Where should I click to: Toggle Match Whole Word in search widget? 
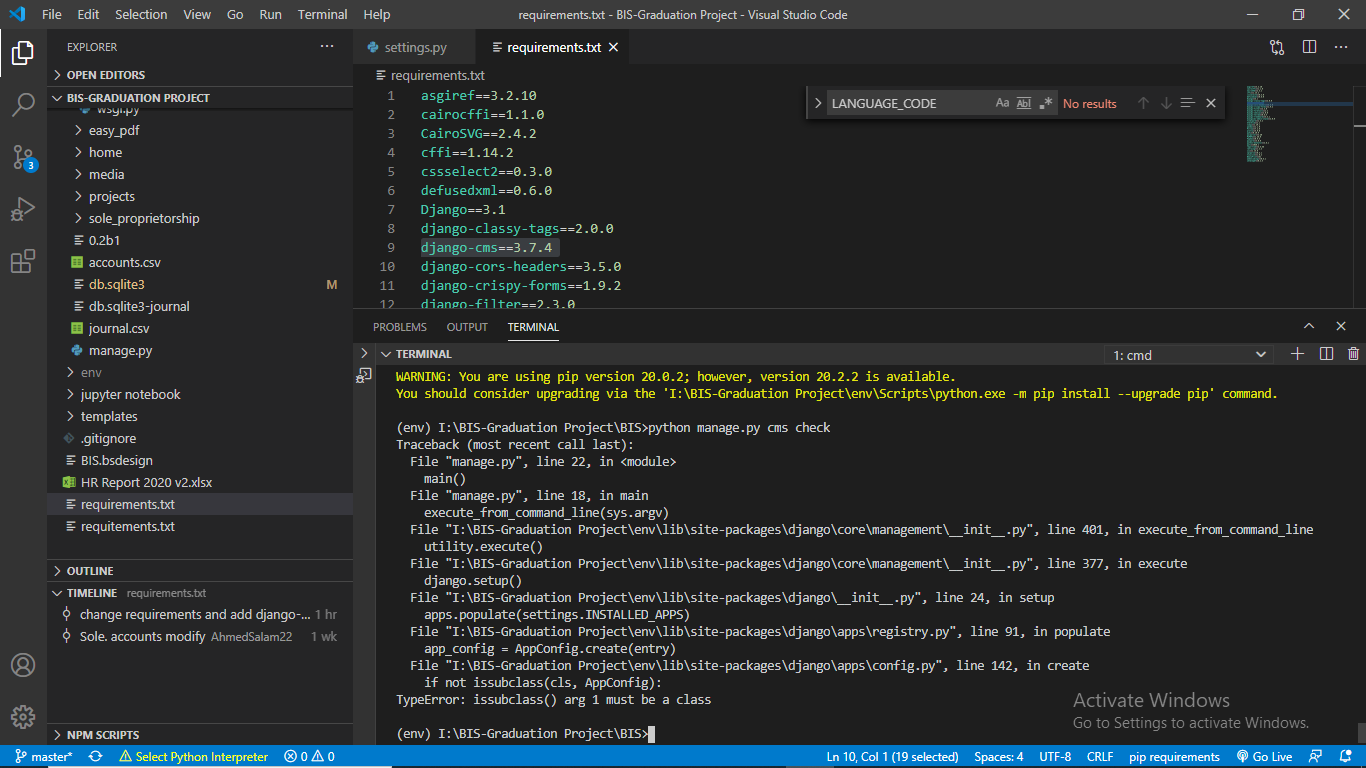click(1024, 103)
